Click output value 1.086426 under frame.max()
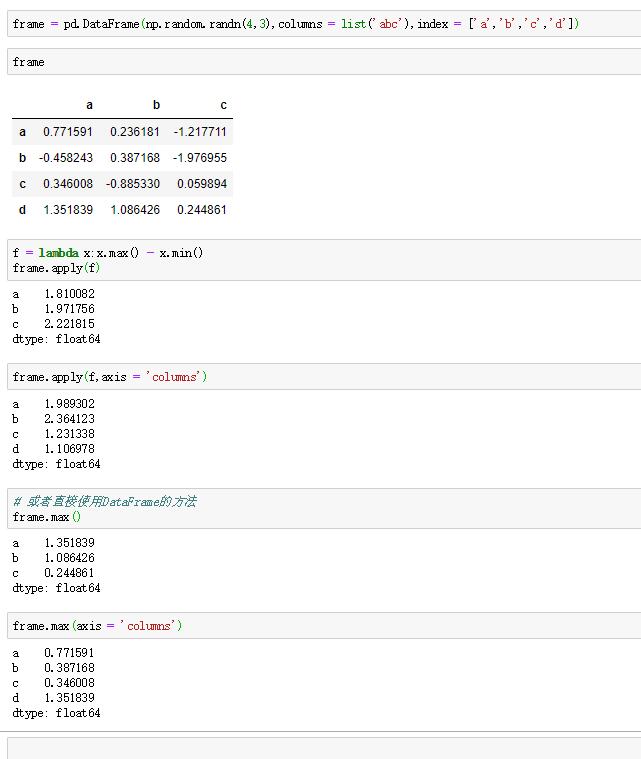Image resolution: width=641 pixels, height=759 pixels. [x=69, y=558]
